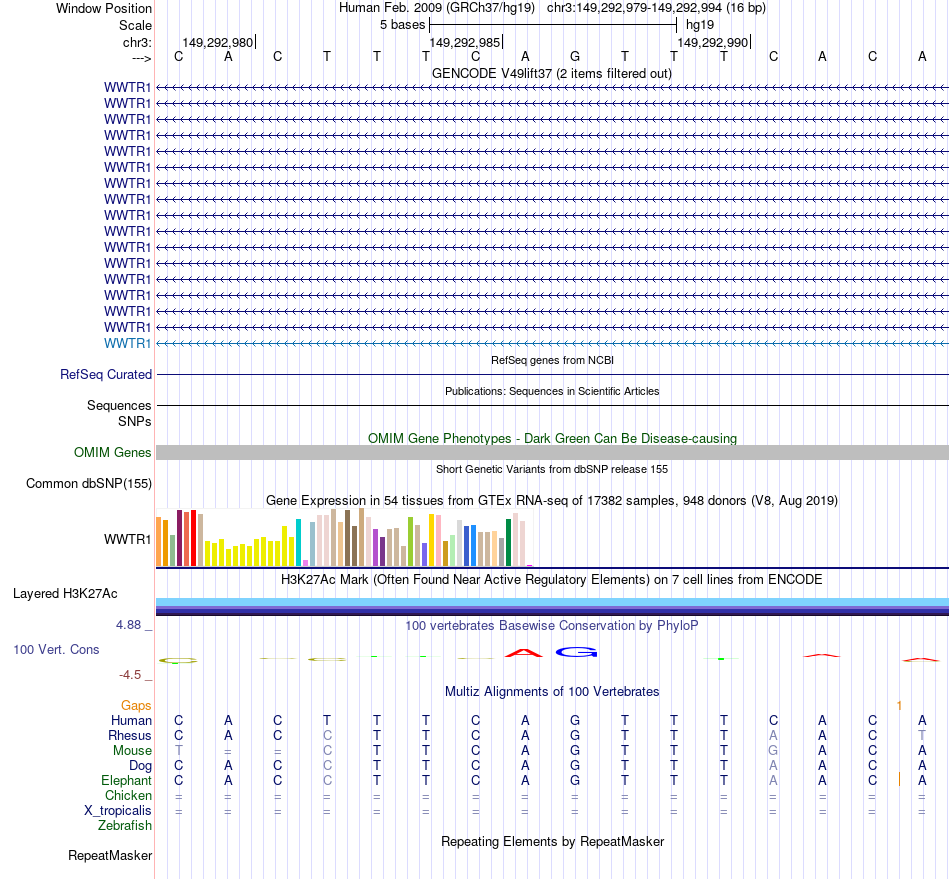Click the blue G in conservation logo
Viewport: 950px width, 879px height.
click(x=576, y=652)
